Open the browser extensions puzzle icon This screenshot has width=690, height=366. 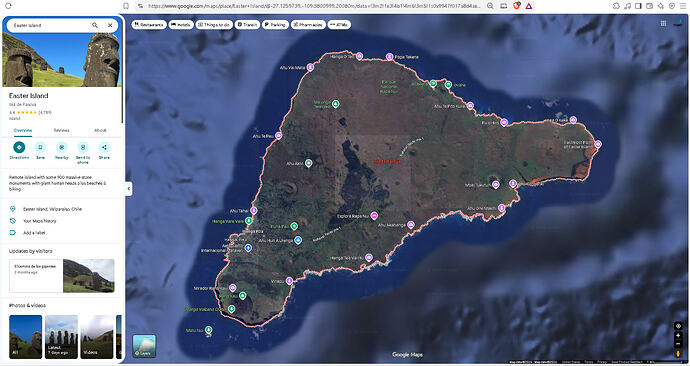point(616,6)
